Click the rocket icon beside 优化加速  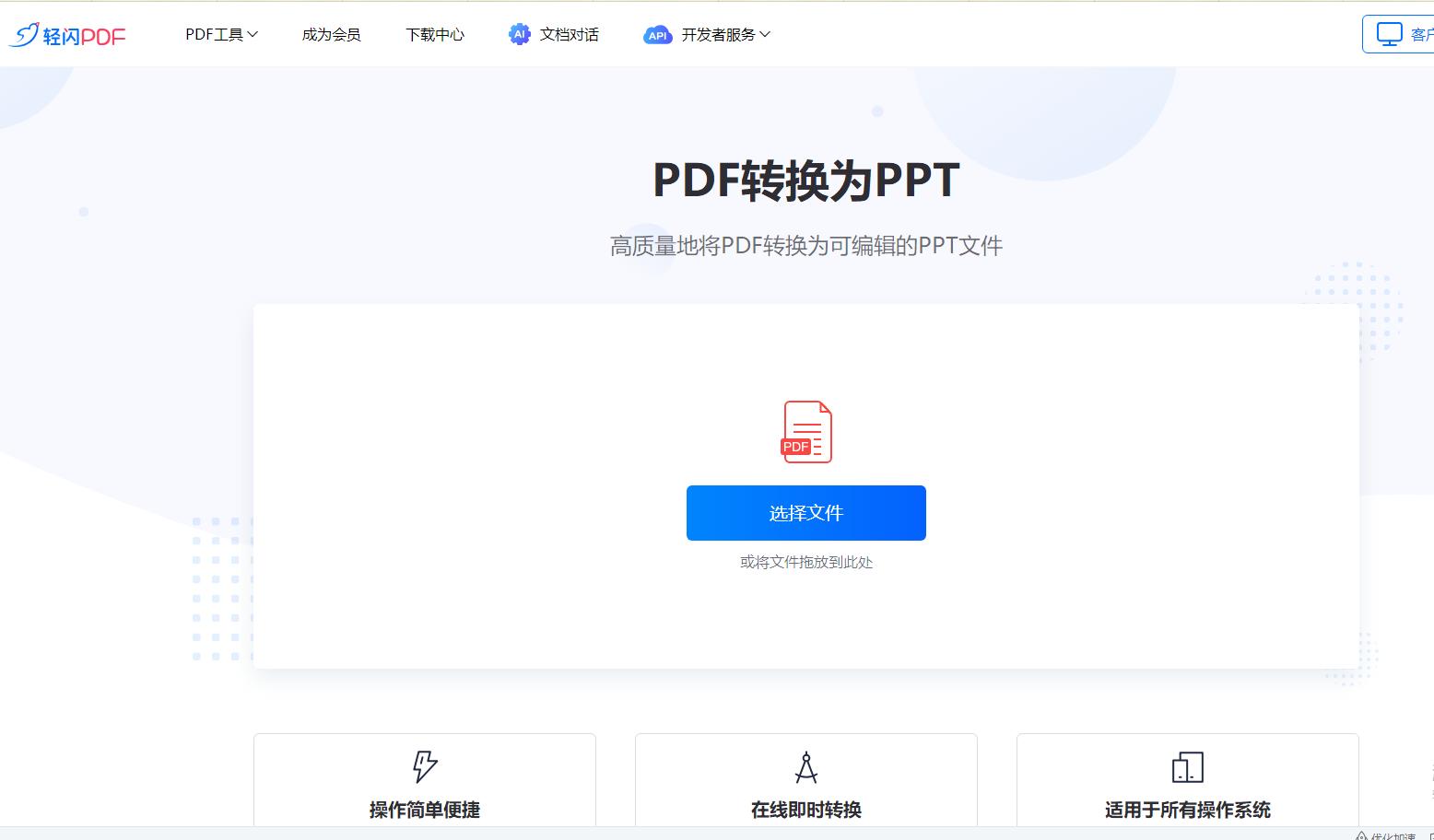pos(1359,834)
